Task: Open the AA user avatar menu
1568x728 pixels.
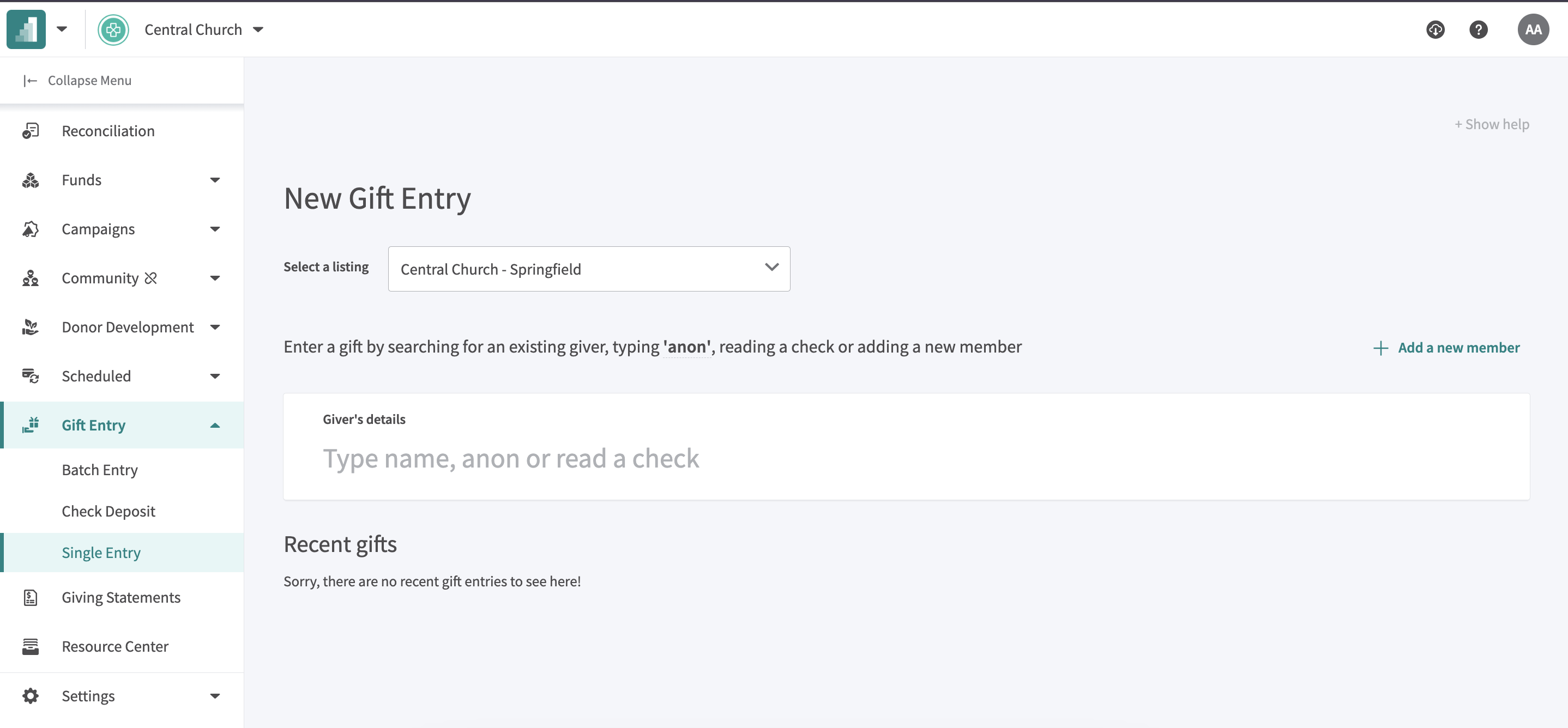Action: 1533,29
